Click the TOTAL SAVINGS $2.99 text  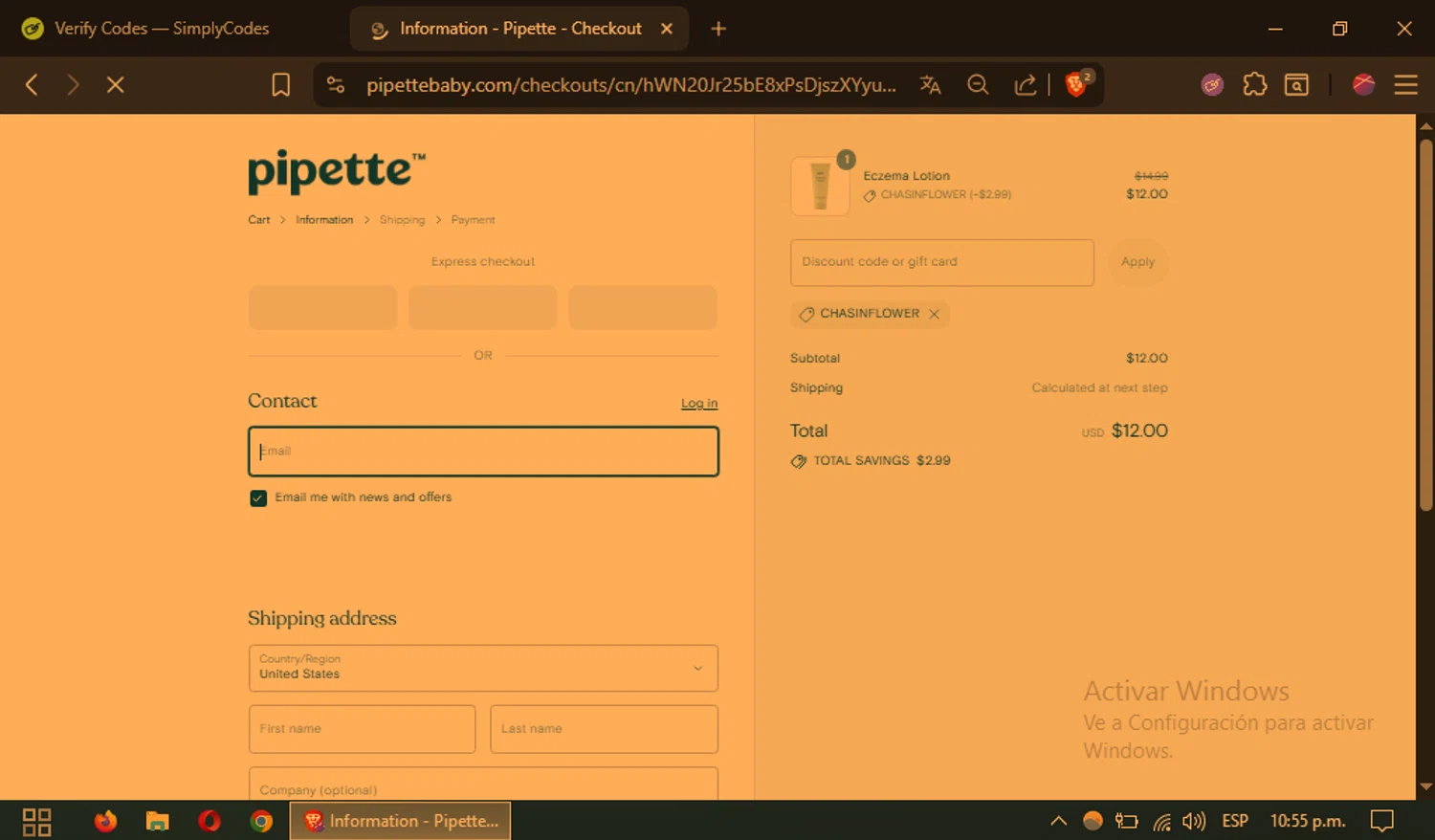coord(882,461)
